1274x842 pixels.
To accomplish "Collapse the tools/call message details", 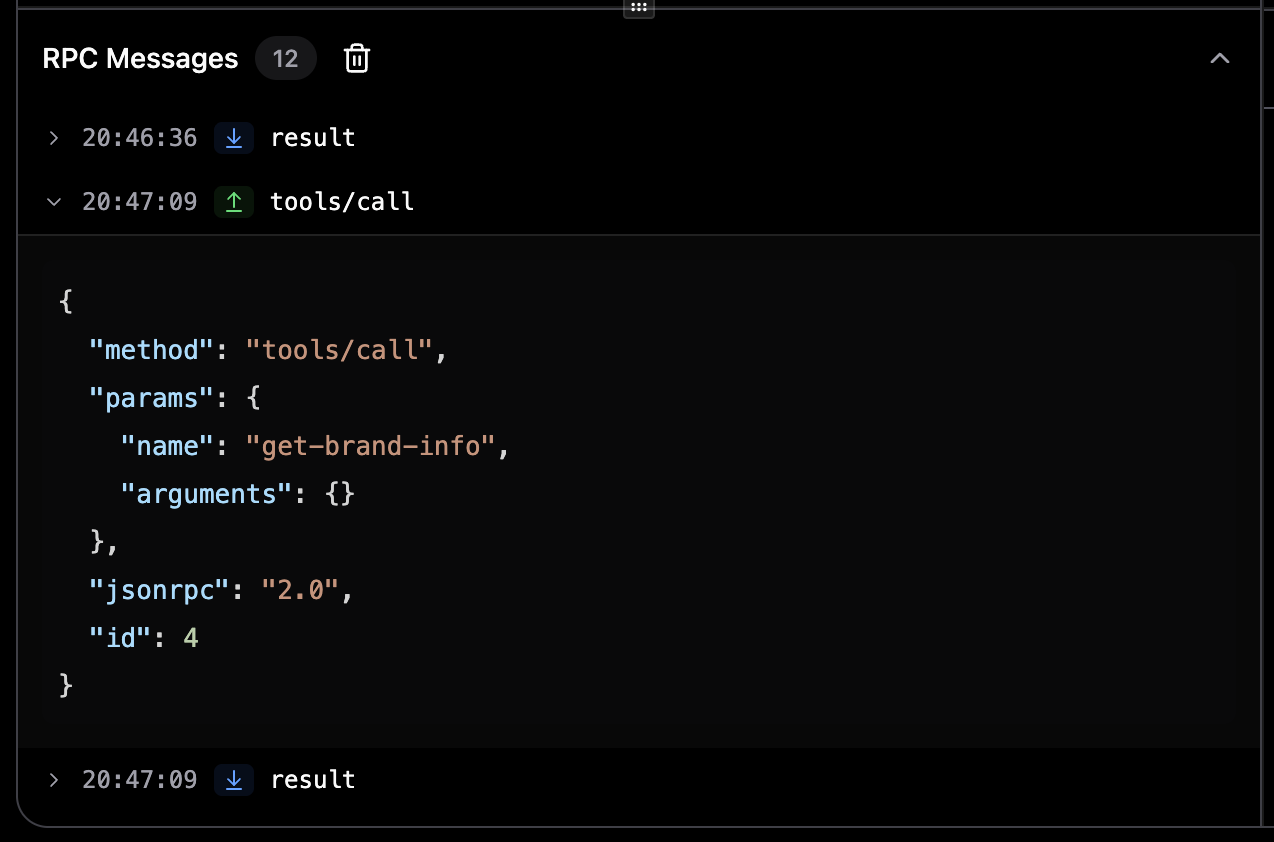I will pos(53,201).
